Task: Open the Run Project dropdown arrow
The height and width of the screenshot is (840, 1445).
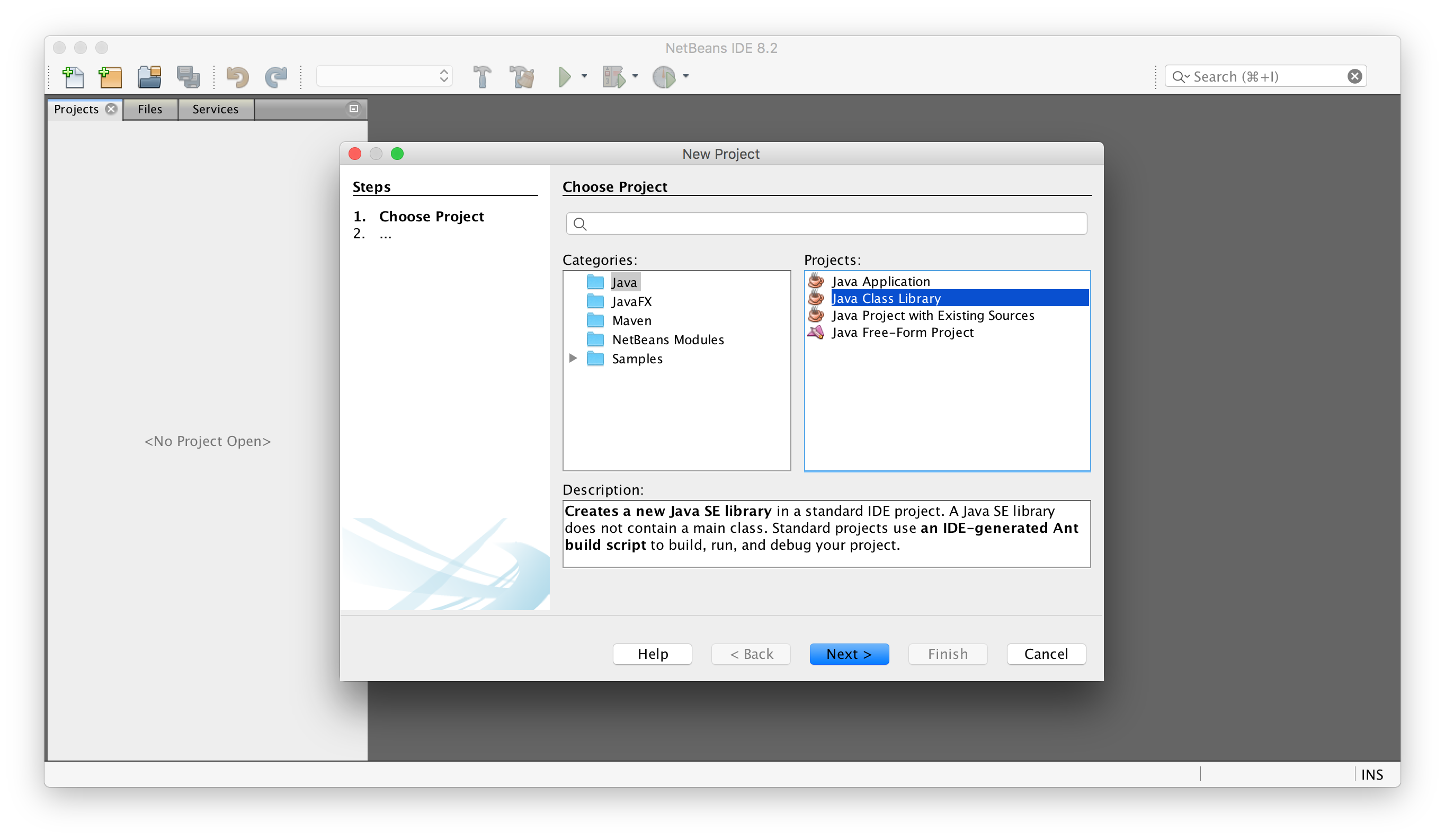Action: click(x=584, y=76)
